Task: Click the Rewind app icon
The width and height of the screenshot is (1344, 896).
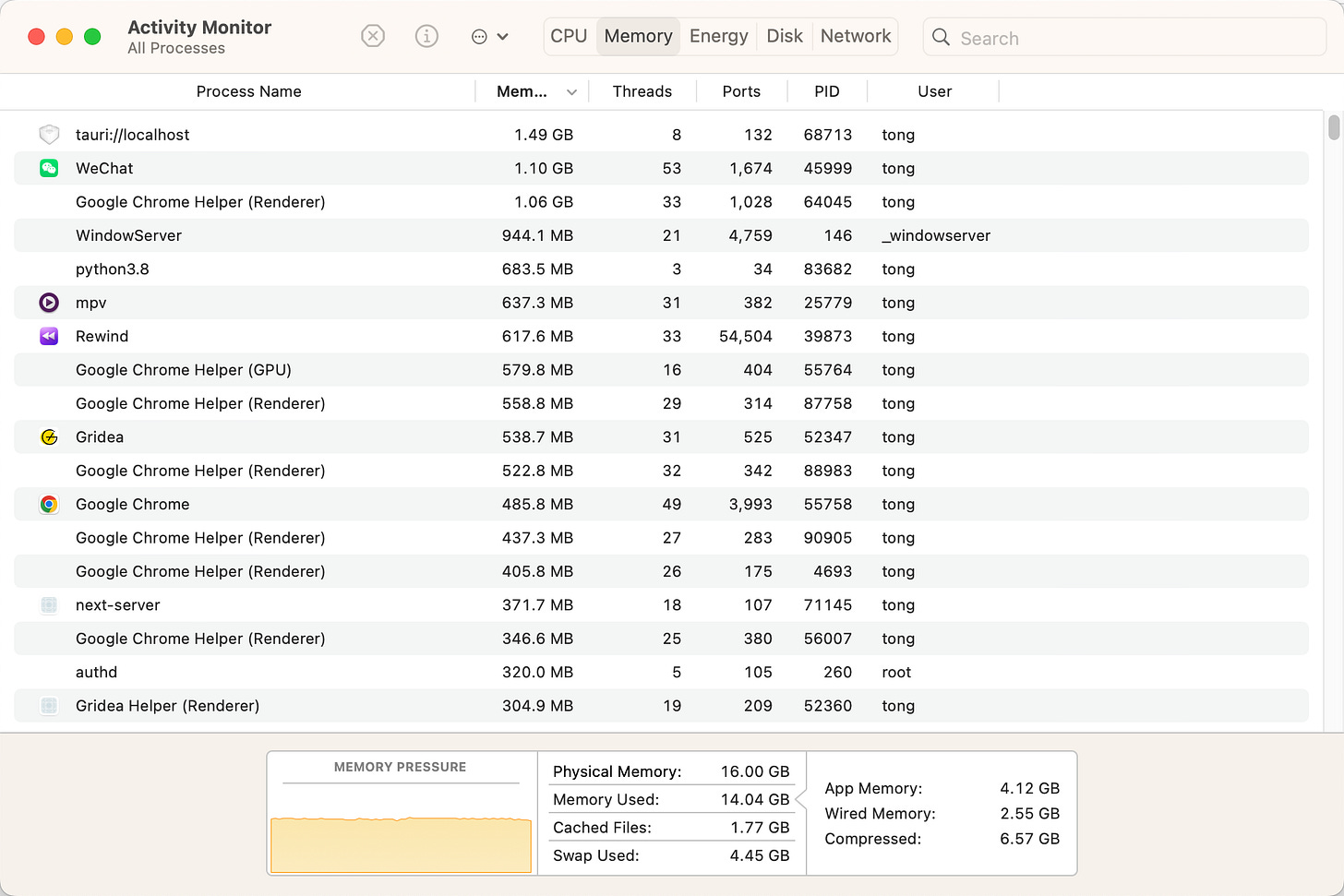Action: [49, 336]
